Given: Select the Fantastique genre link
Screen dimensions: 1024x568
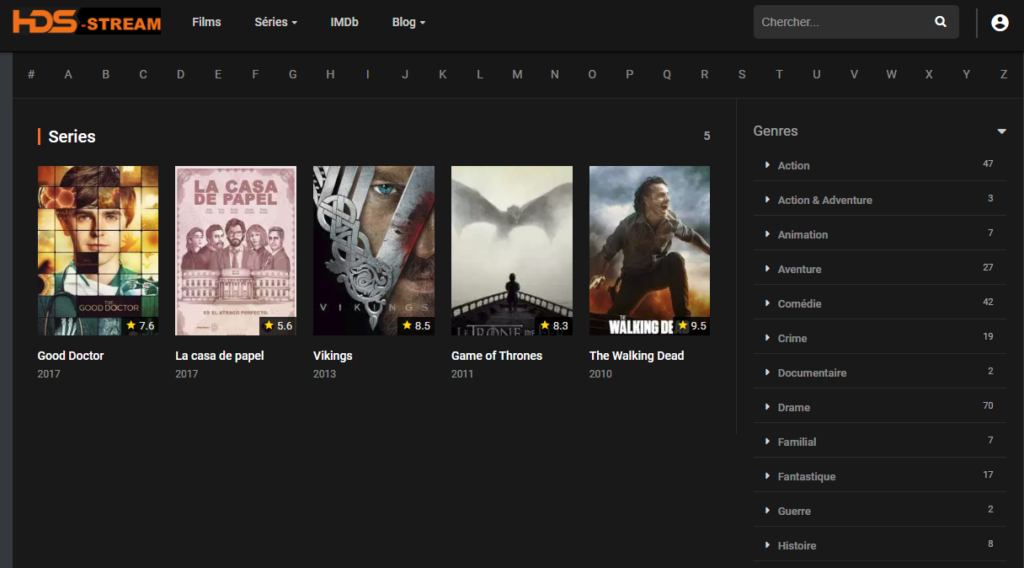Looking at the screenshot, I should click(807, 477).
